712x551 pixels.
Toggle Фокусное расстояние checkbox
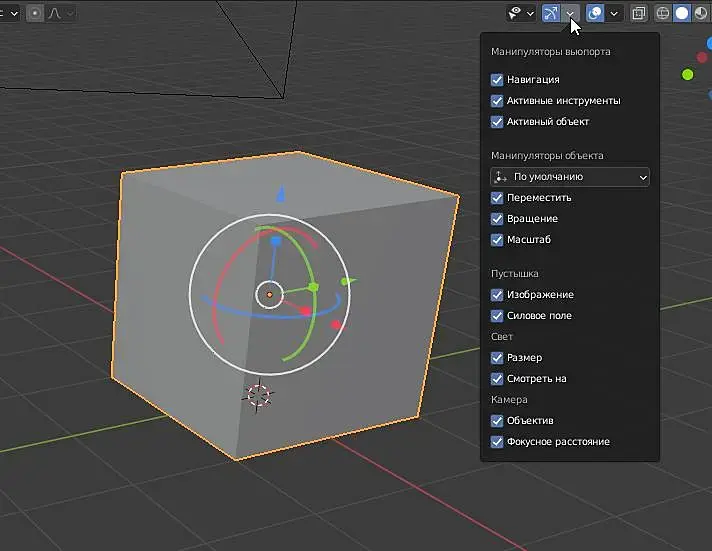pyautogui.click(x=497, y=442)
